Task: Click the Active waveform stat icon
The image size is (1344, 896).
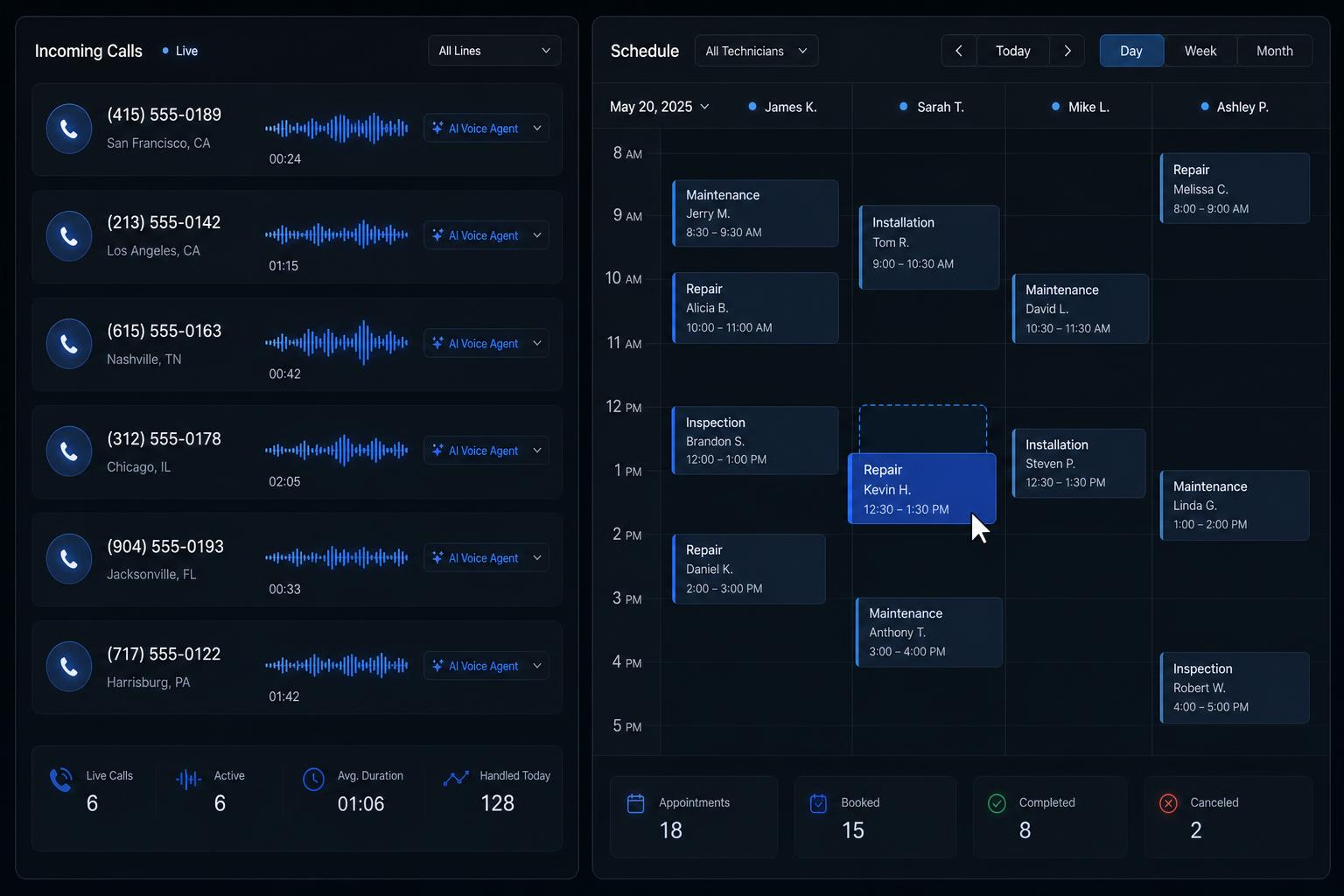Action: [188, 779]
